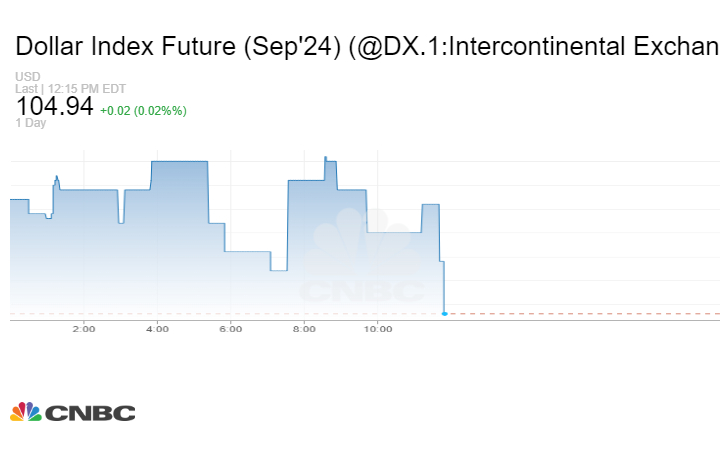720x450 pixels.
Task: Click the dashed line right of the price dot
Action: pos(580,313)
